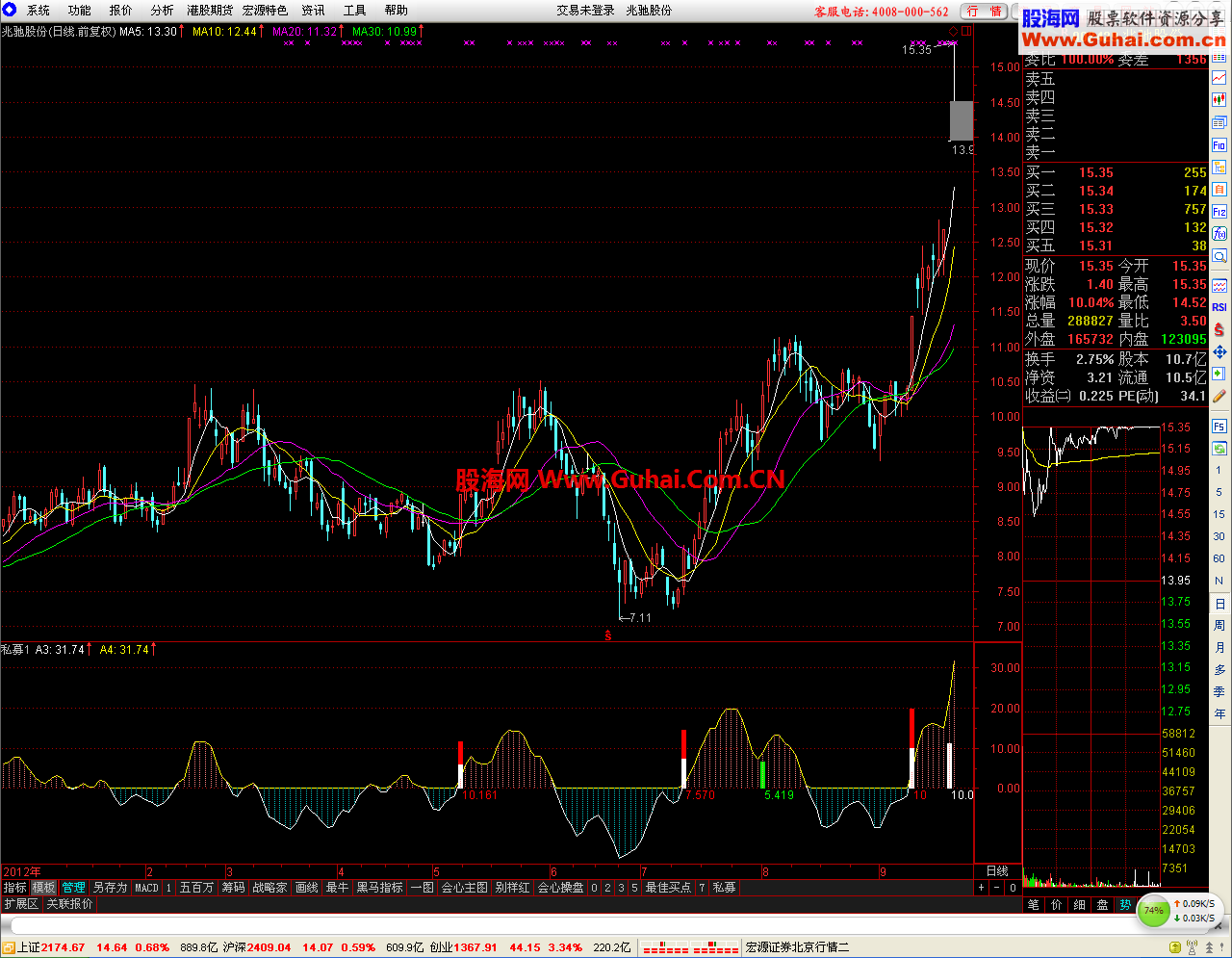Open the multi-window news icon
Image resolution: width=1232 pixels, height=958 pixels.
pyautogui.click(x=1219, y=122)
